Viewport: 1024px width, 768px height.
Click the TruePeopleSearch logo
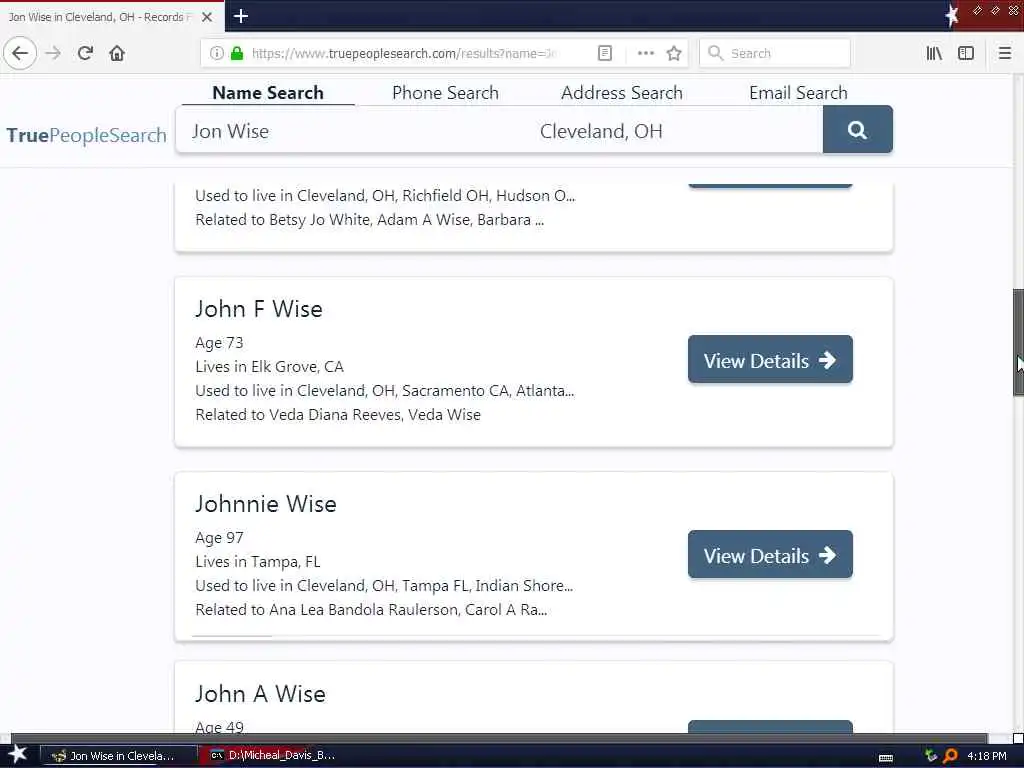coord(86,135)
